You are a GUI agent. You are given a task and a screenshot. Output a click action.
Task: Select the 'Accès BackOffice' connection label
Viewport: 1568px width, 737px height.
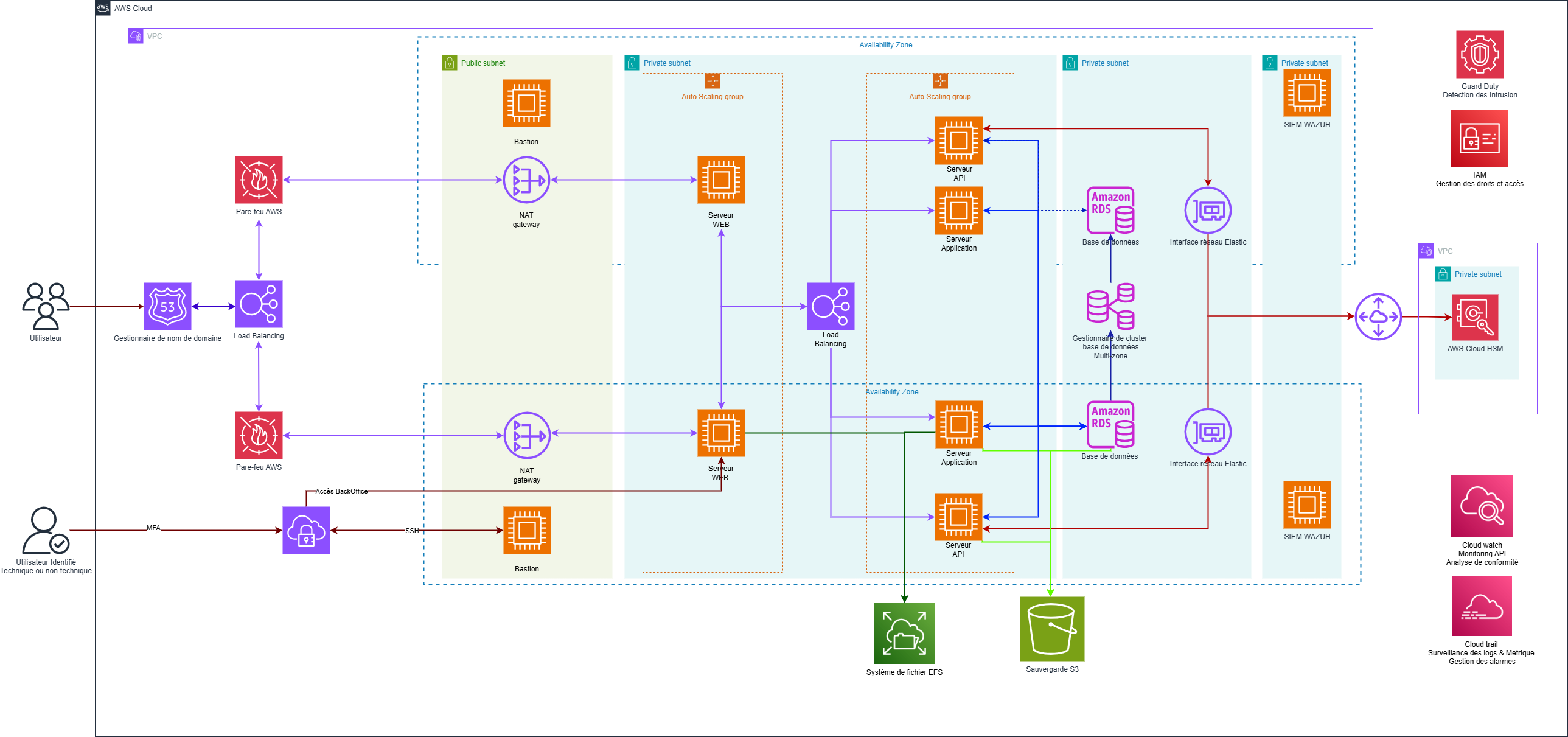pos(341,491)
